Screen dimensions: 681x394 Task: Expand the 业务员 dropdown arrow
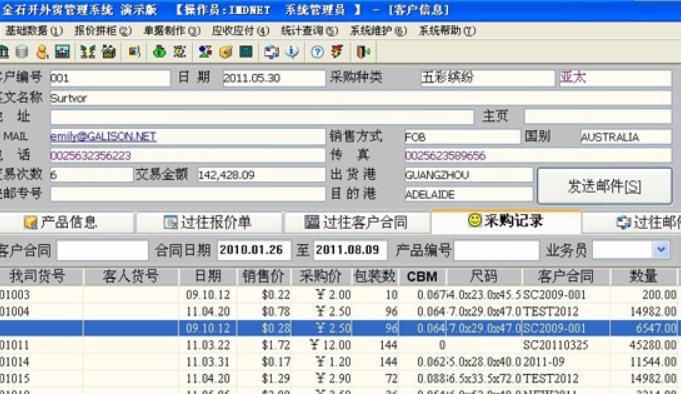click(661, 250)
